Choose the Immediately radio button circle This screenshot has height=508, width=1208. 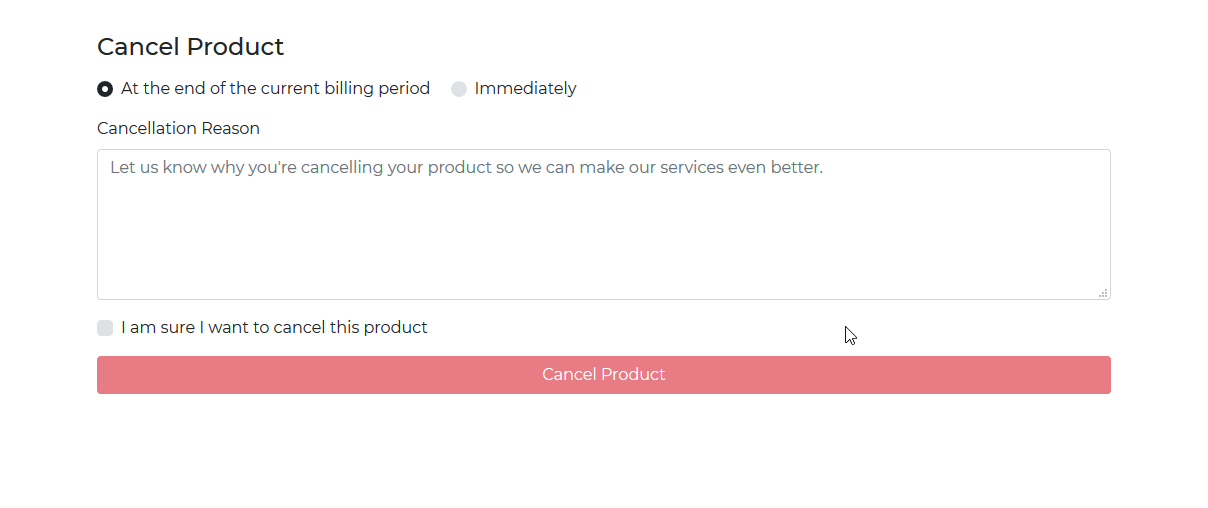[x=459, y=89]
